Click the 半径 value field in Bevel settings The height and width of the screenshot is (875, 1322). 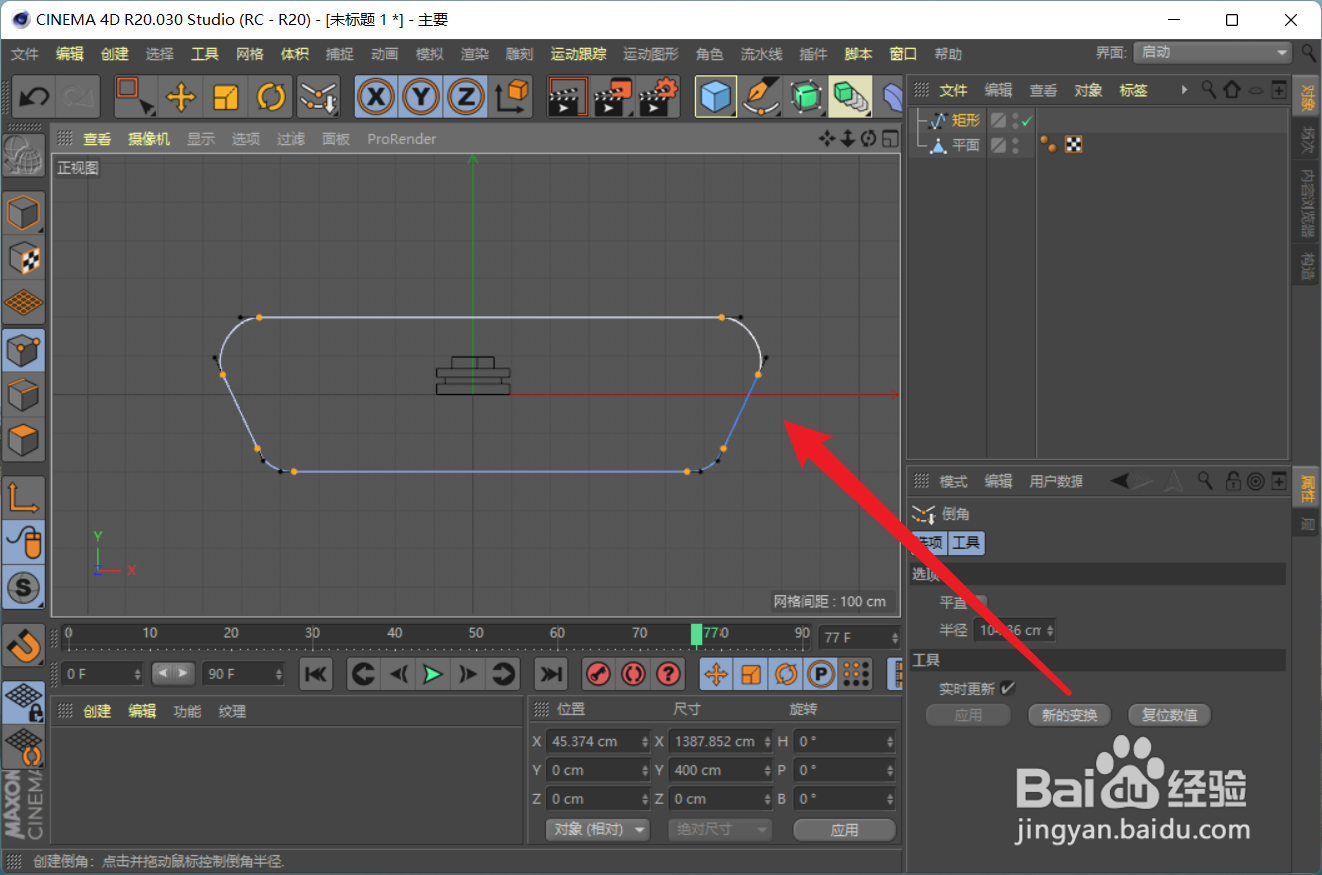point(1010,630)
